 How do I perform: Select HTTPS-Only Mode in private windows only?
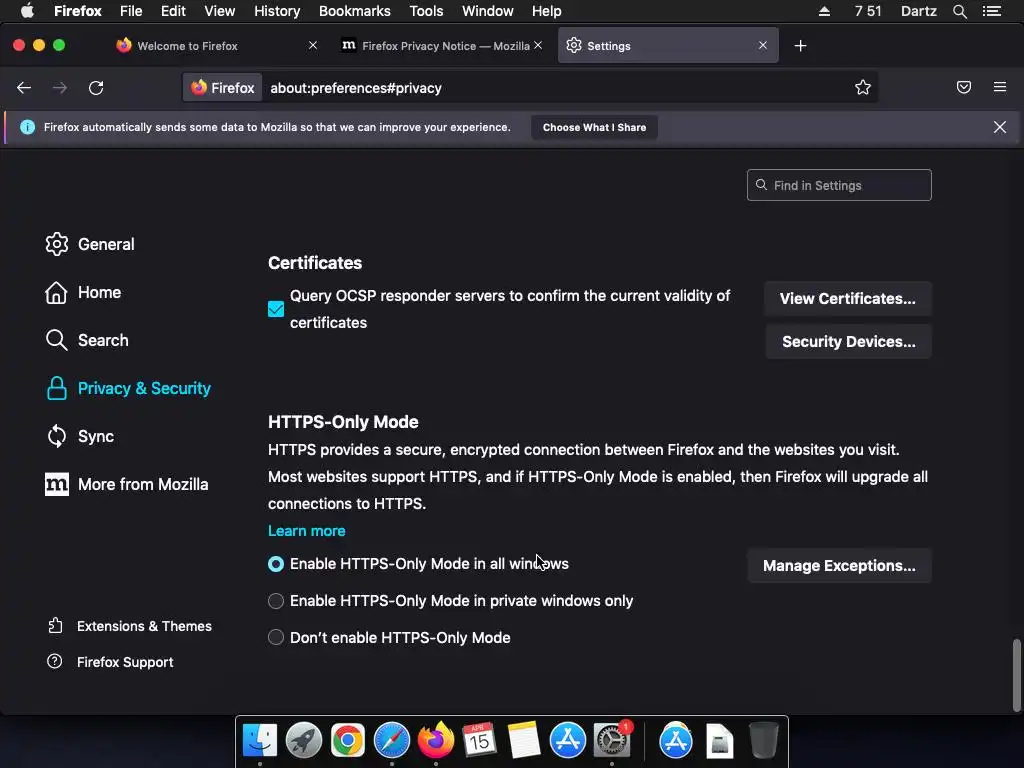276,601
